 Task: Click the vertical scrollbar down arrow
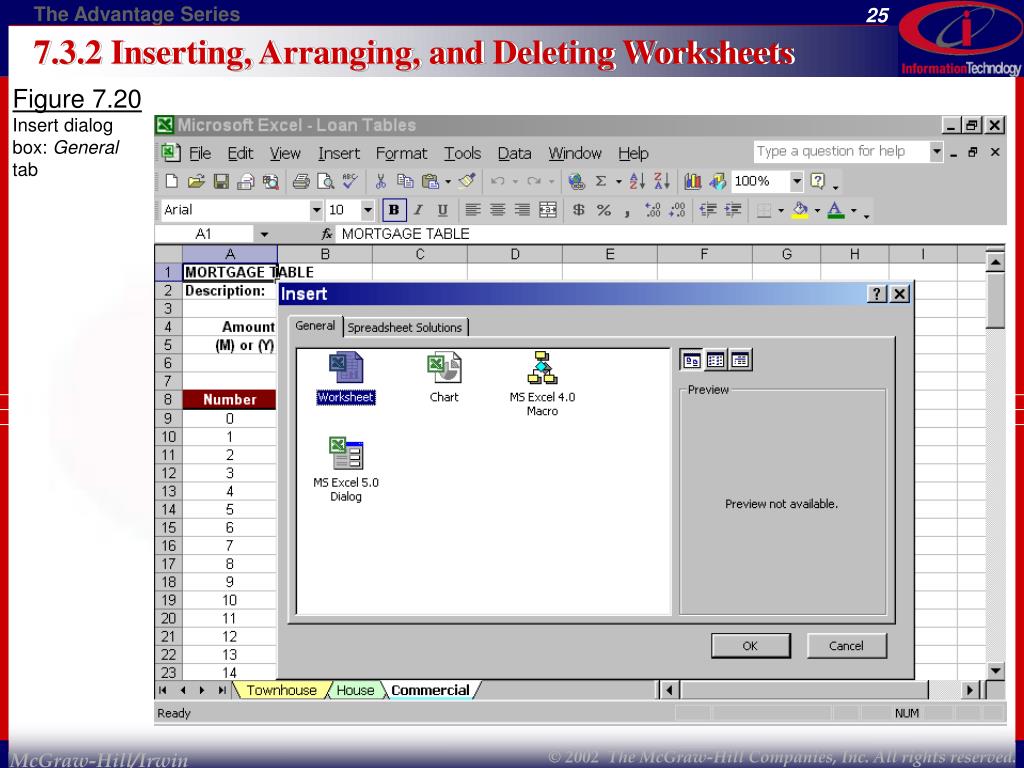(995, 671)
